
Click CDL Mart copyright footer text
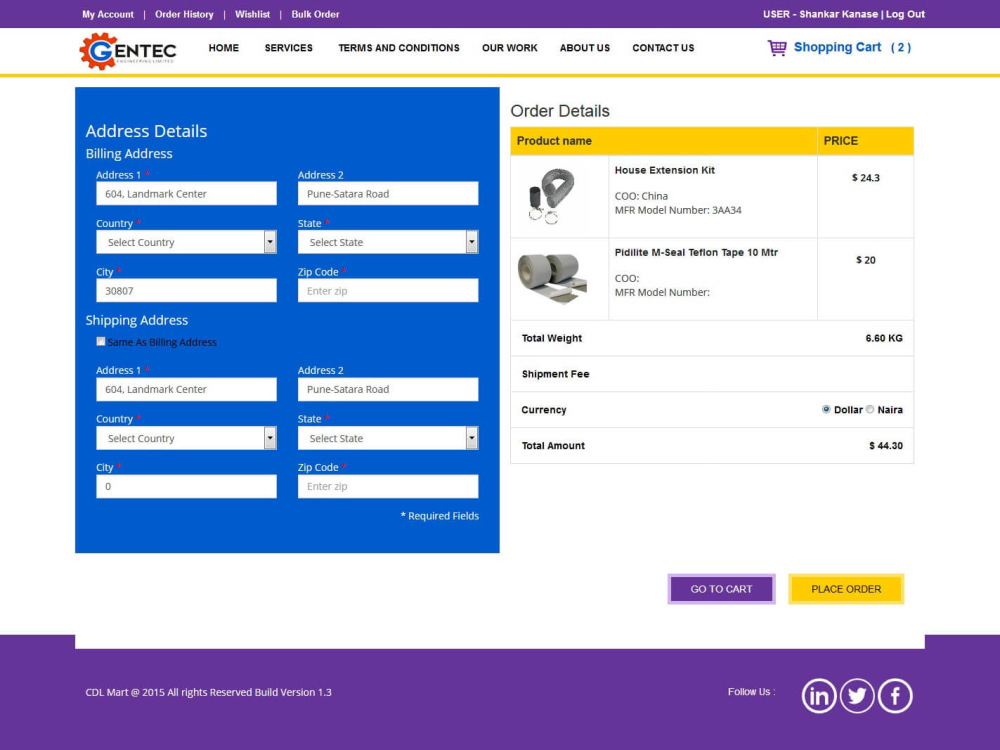209,692
